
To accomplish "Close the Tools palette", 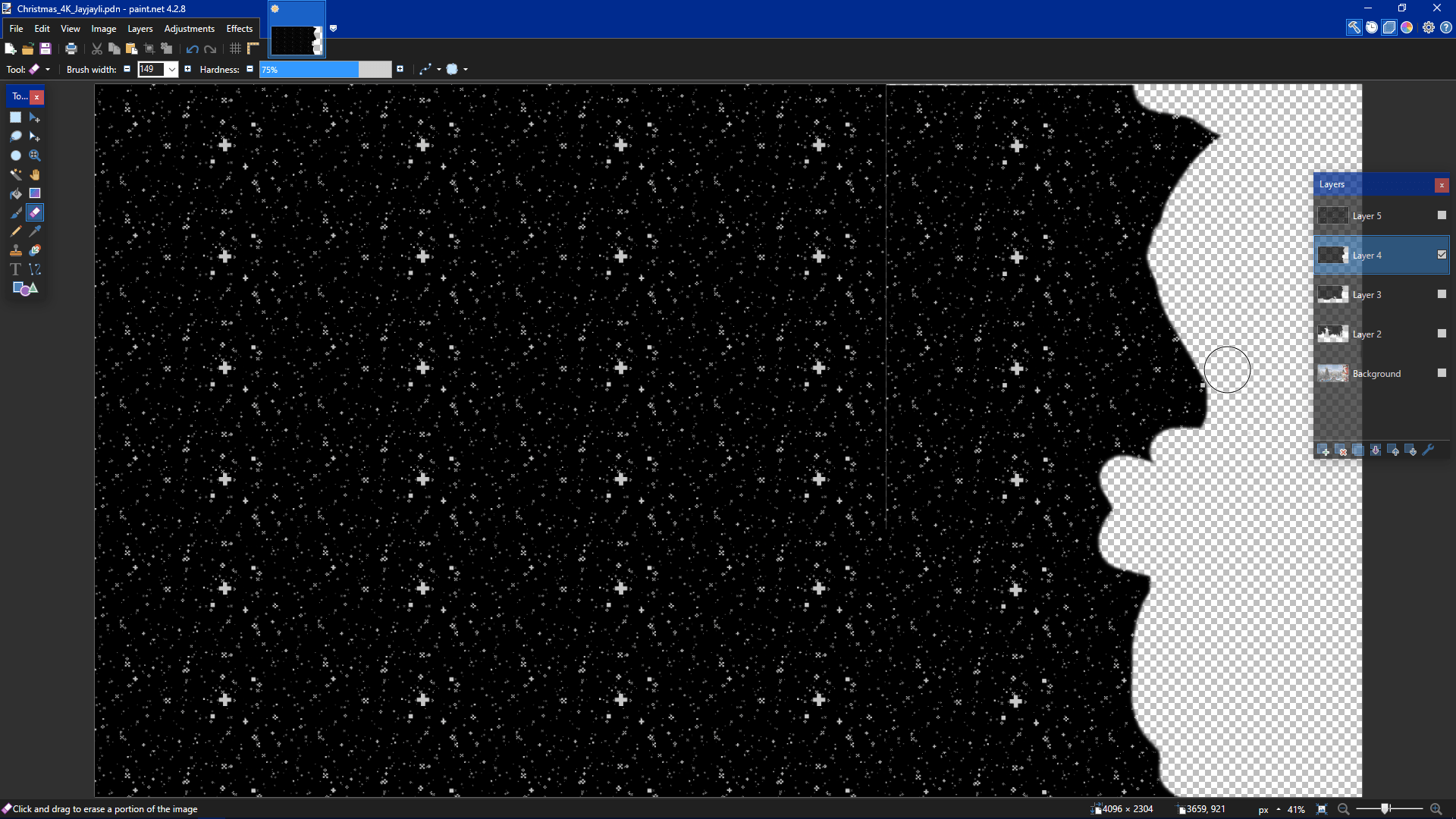I will click(x=37, y=96).
